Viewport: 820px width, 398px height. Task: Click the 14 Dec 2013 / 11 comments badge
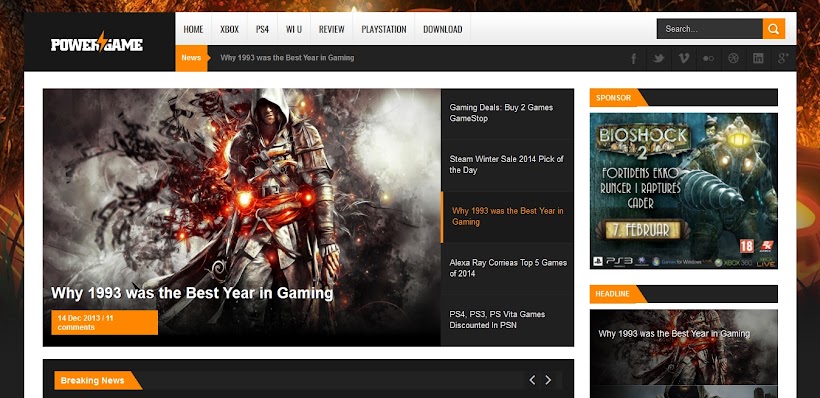coord(105,322)
